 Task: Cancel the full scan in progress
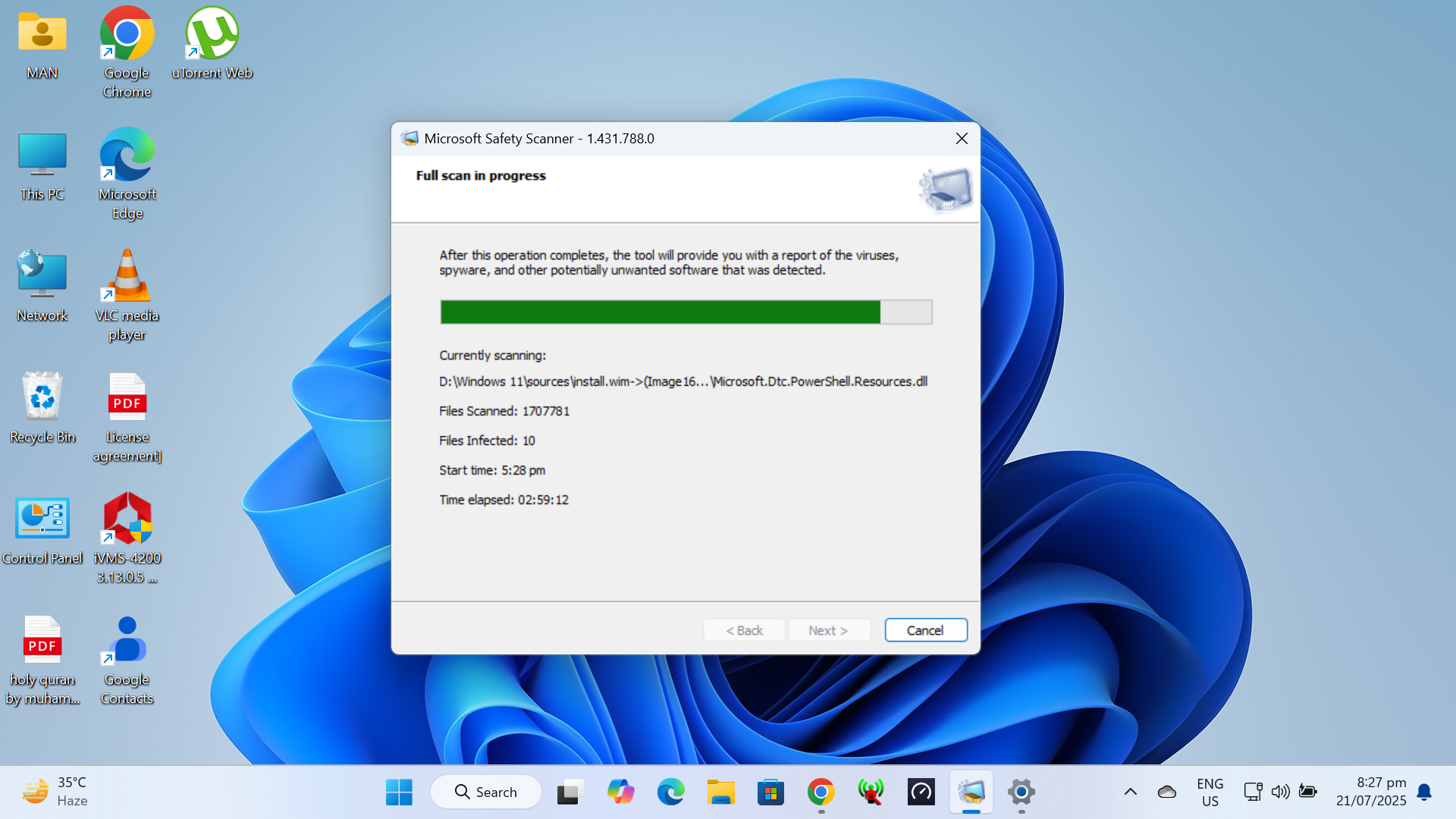tap(925, 630)
